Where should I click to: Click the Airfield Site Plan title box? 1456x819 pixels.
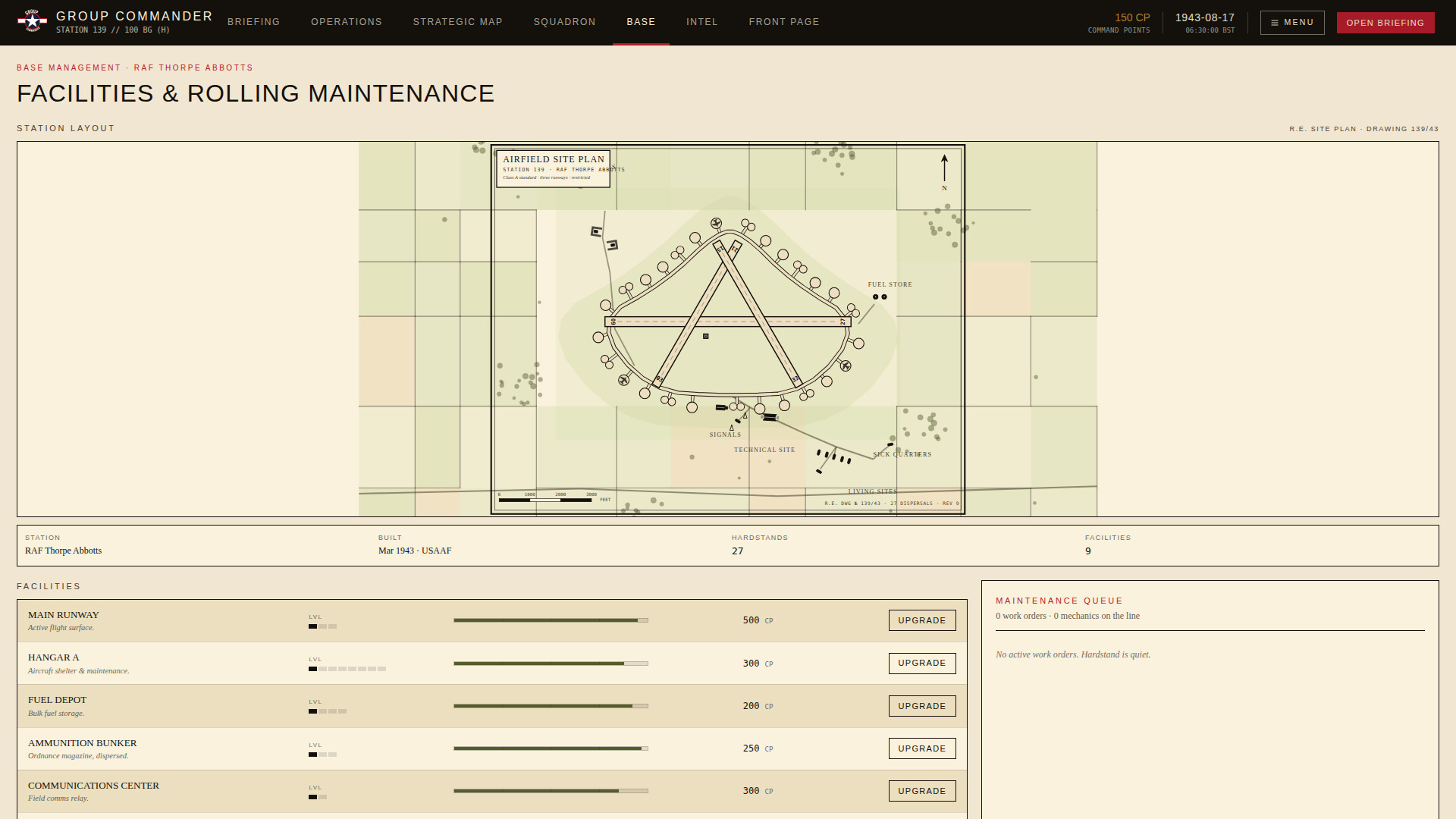(x=554, y=169)
